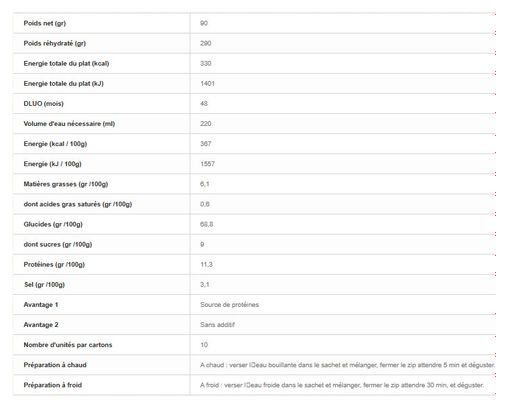Image resolution: width=508 pixels, height=408 pixels.
Task: Select the 'Poids réhydraté (gr)' label
Action: [55, 43]
